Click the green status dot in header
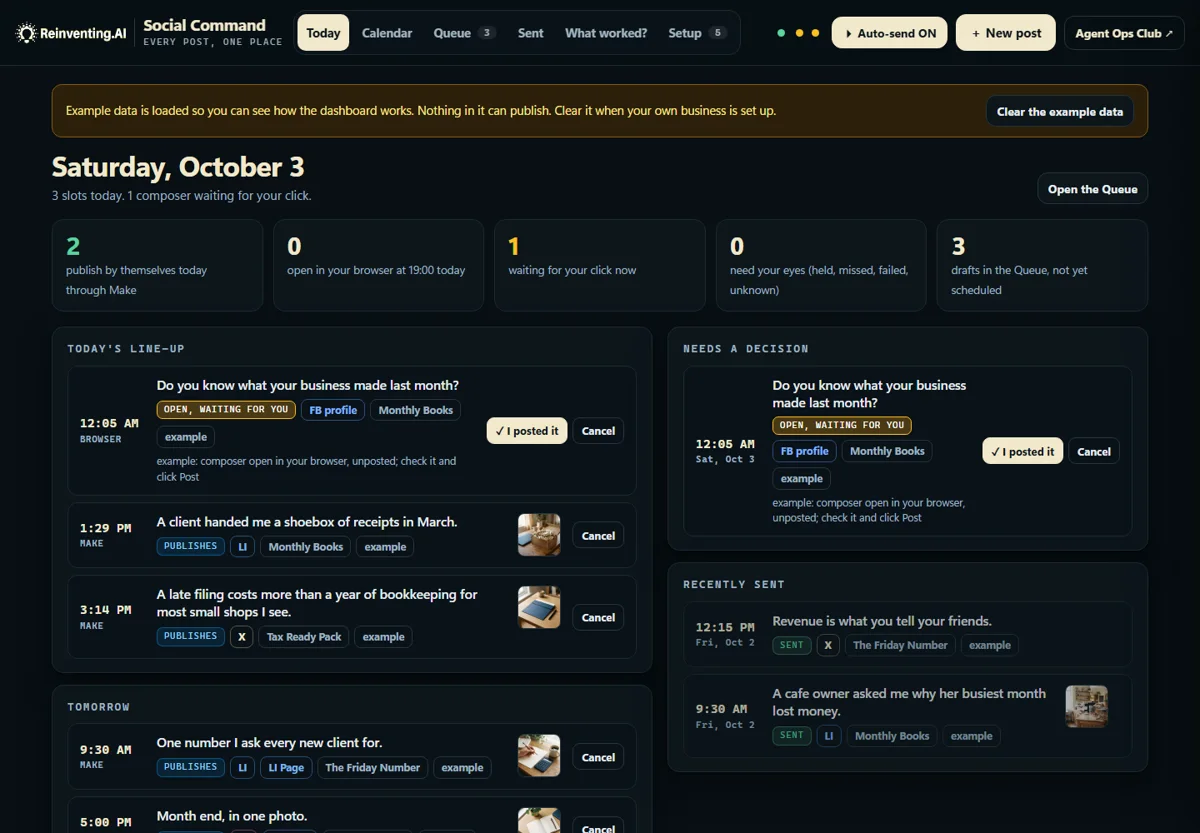This screenshot has width=1200, height=833. pos(781,33)
